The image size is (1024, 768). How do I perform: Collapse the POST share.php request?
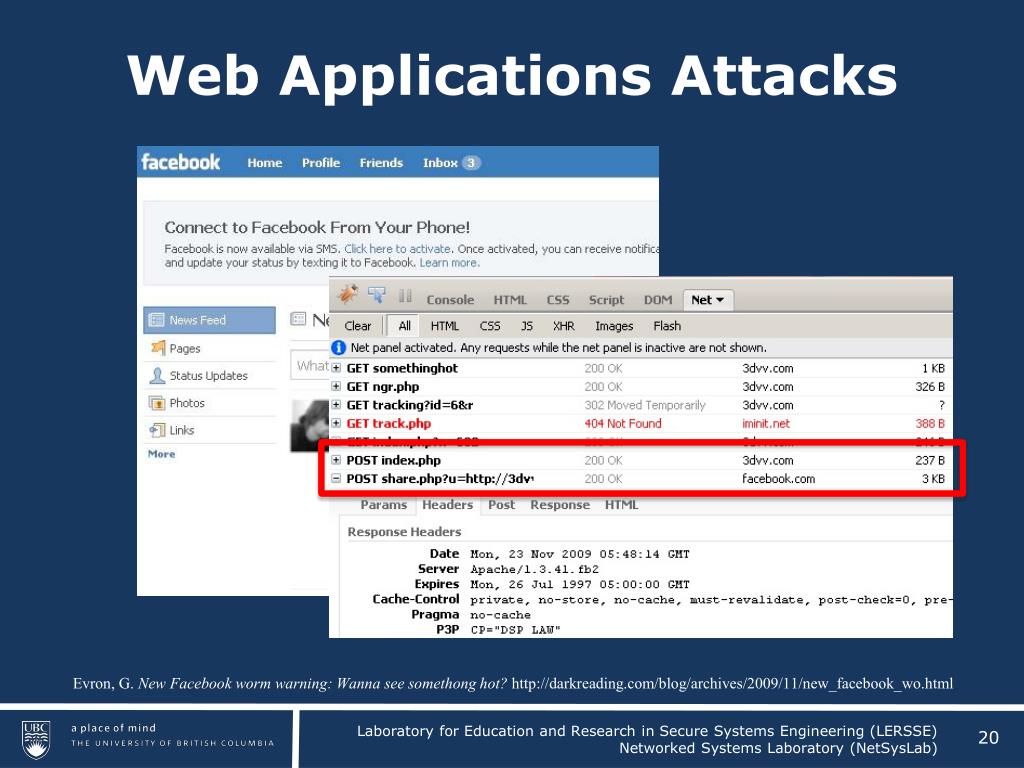pyautogui.click(x=336, y=478)
